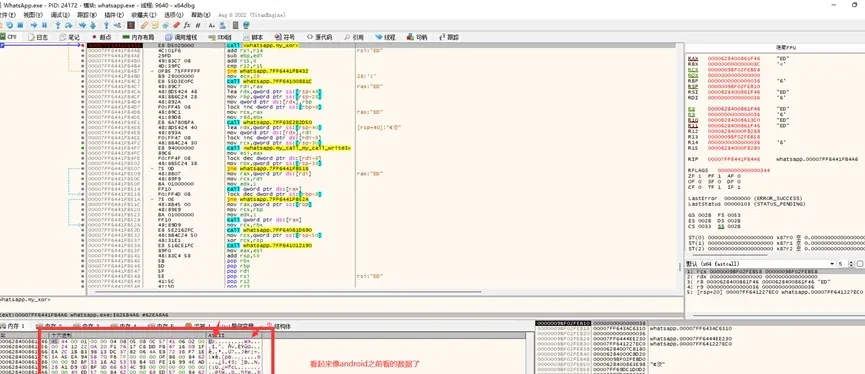865x374 pixels.
Task: Click the Step Into toolbar icon
Action: click(58, 25)
